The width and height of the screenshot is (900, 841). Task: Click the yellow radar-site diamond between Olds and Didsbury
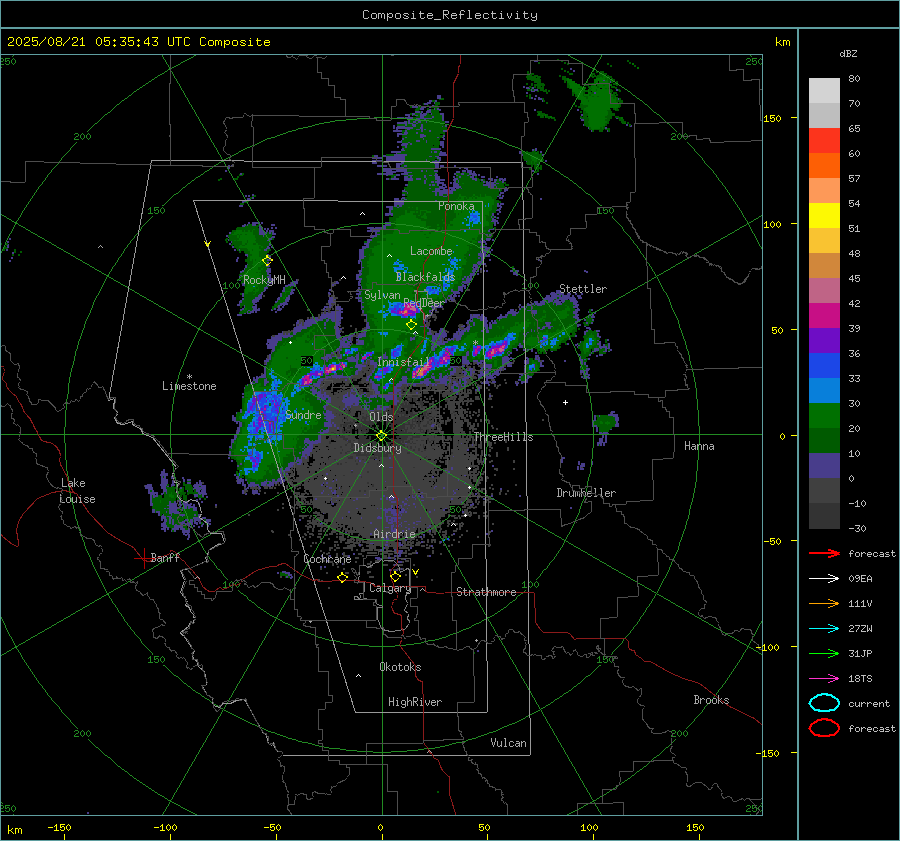382,436
